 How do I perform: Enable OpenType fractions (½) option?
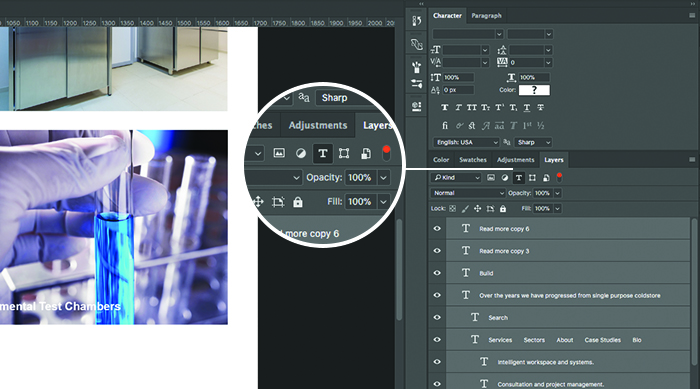(541, 126)
